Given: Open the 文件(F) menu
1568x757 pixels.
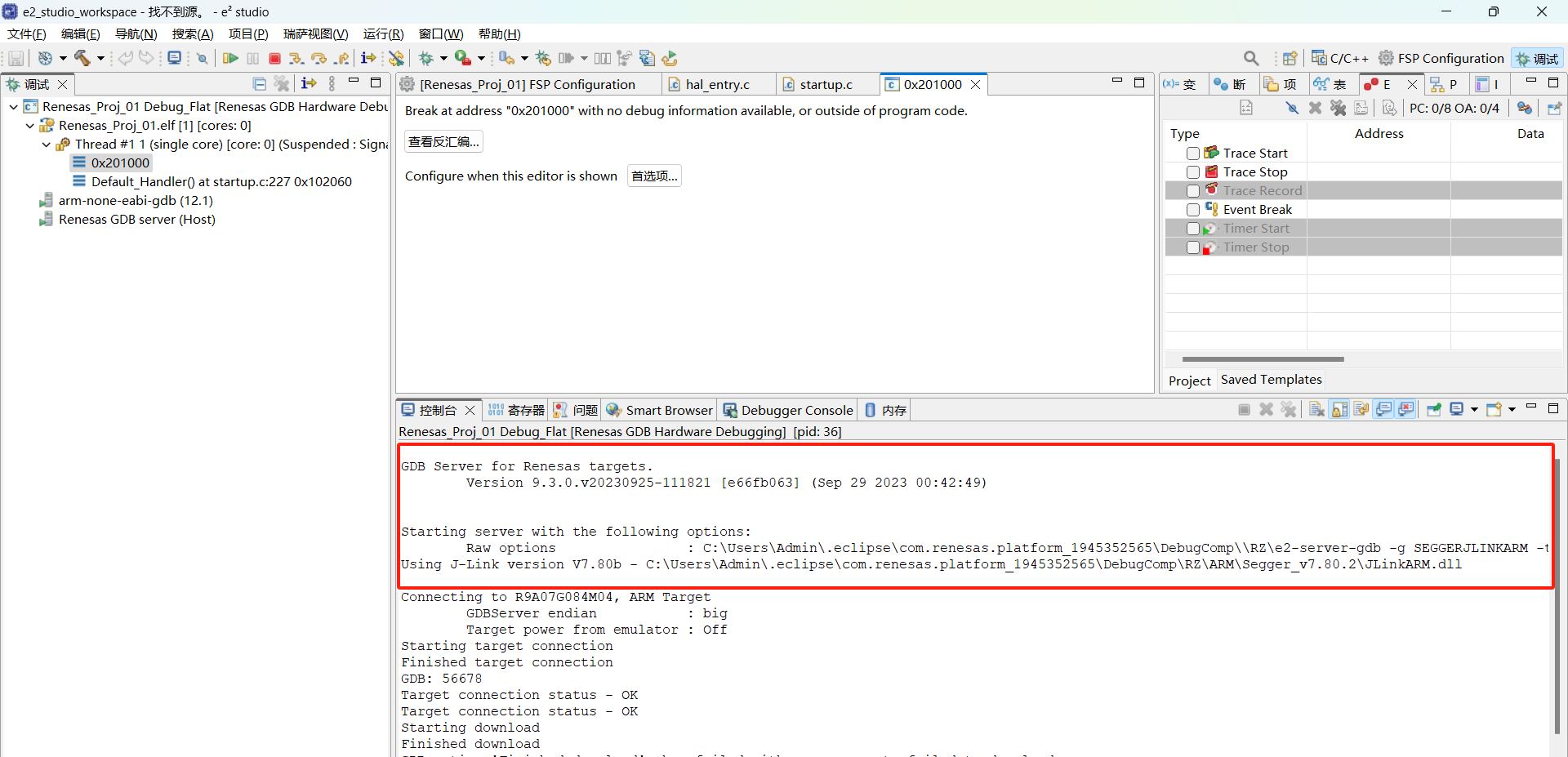Looking at the screenshot, I should point(27,33).
